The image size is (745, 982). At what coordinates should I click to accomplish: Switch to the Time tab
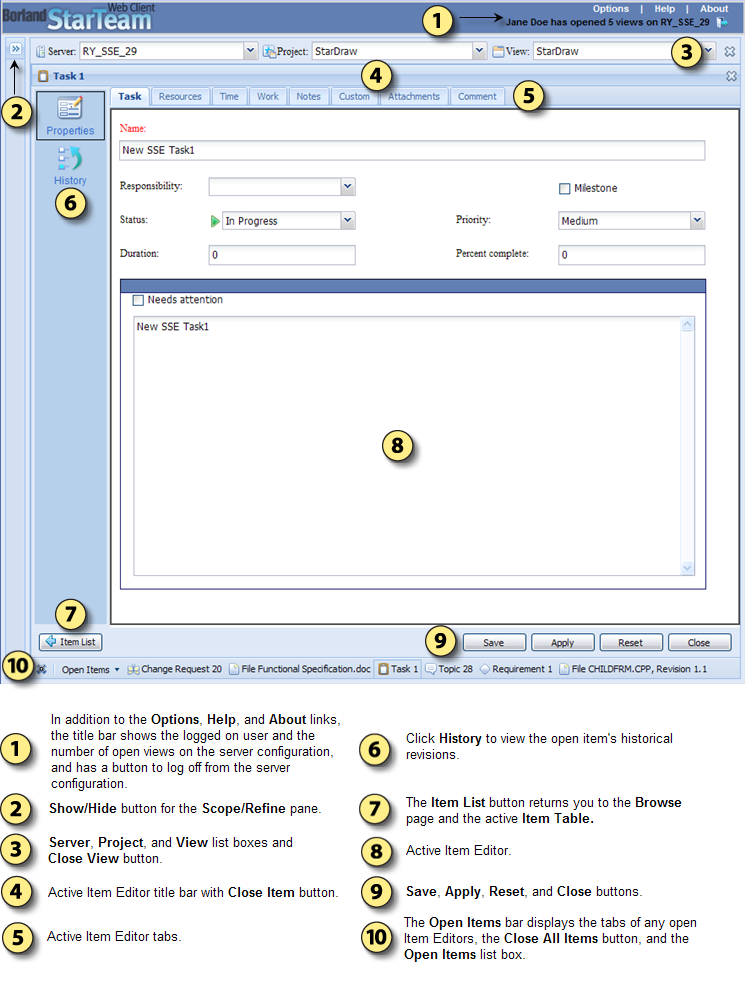[229, 97]
